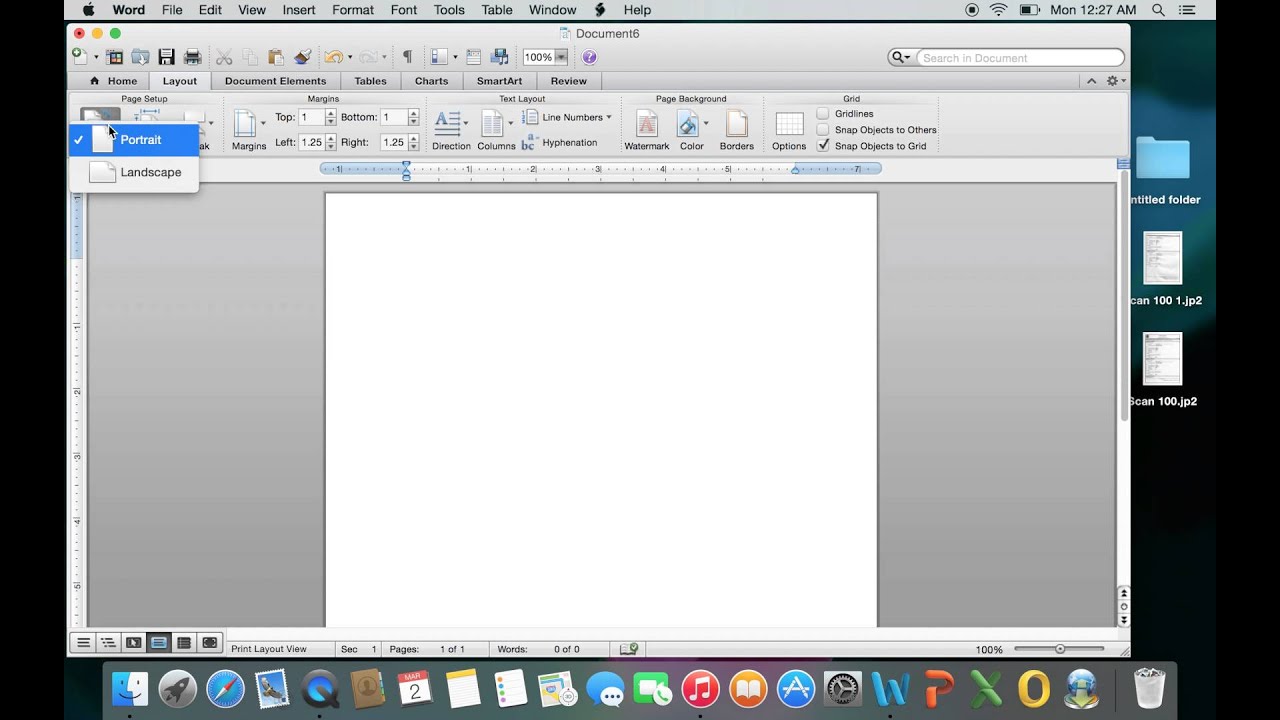Screen dimensions: 1280x720
Task: Open the ribbon settings gear menu
Action: 1115,81
